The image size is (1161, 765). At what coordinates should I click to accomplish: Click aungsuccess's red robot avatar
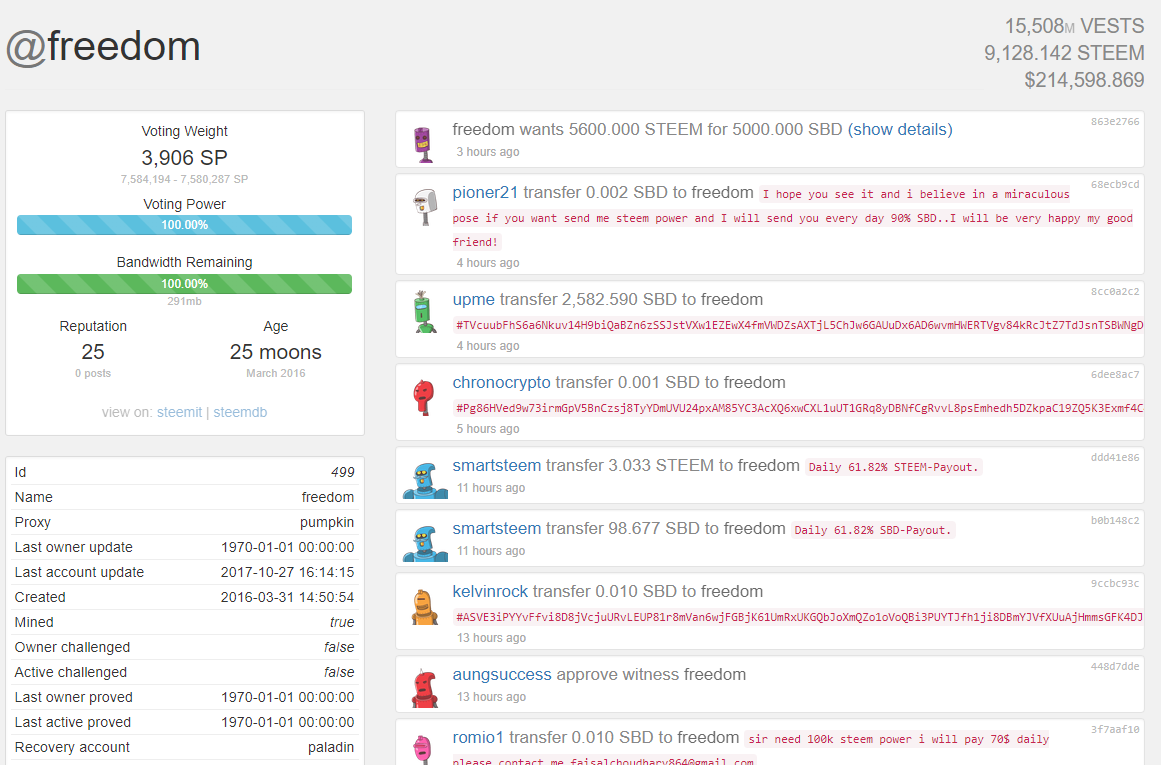point(424,689)
